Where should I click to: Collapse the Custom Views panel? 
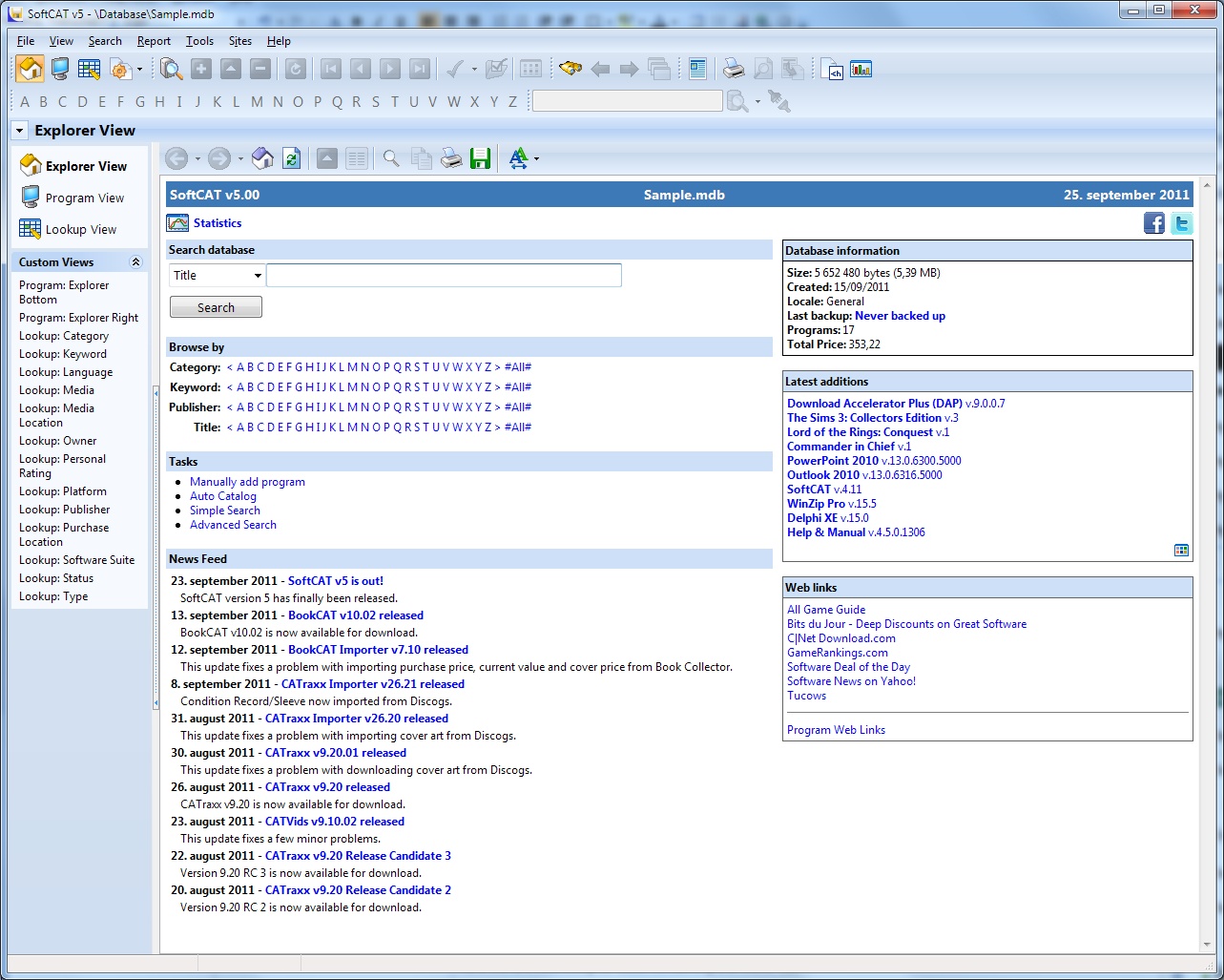pos(135,262)
